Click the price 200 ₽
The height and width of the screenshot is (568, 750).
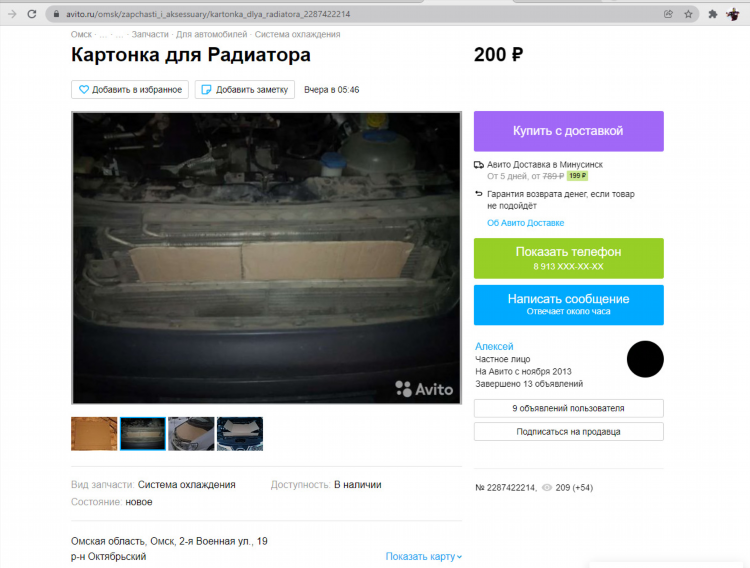[x=498, y=55]
